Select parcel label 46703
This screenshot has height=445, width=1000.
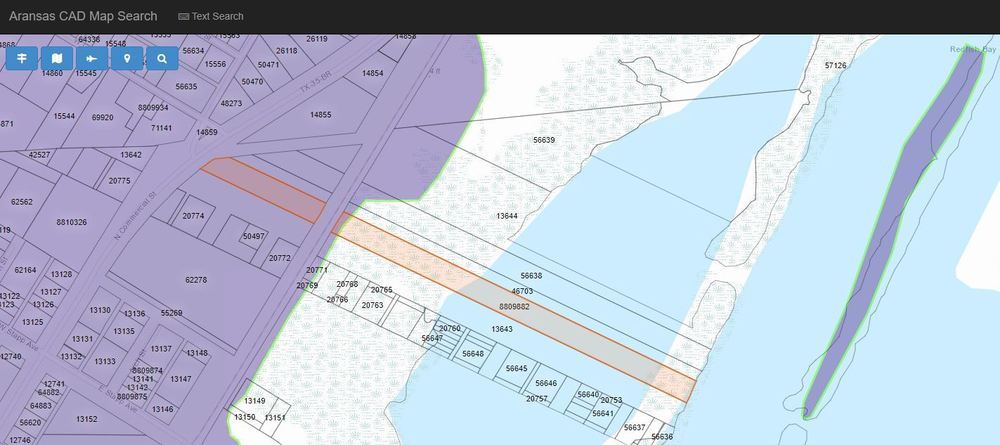point(522,291)
